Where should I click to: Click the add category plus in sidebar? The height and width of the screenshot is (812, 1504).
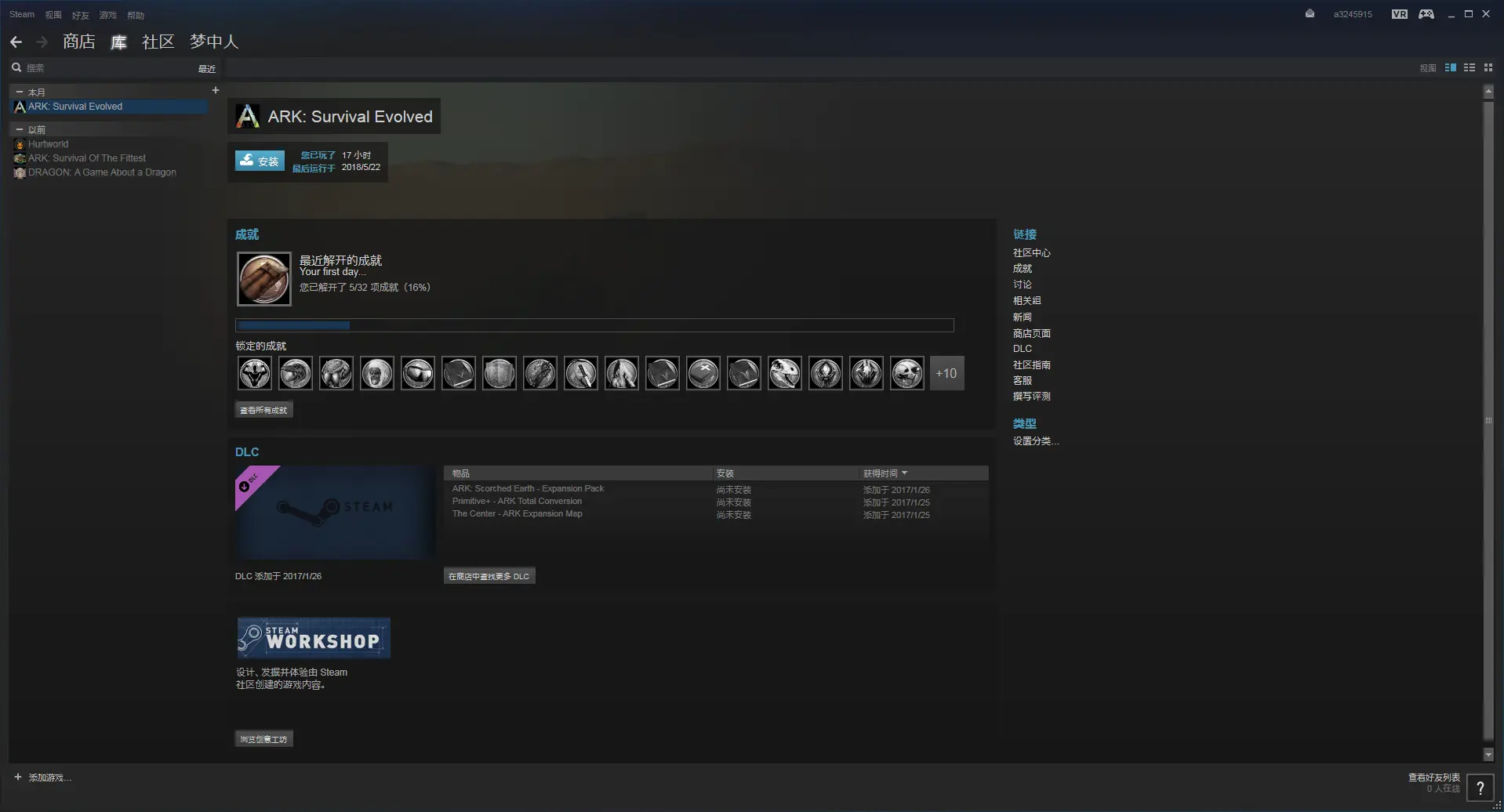[x=216, y=90]
